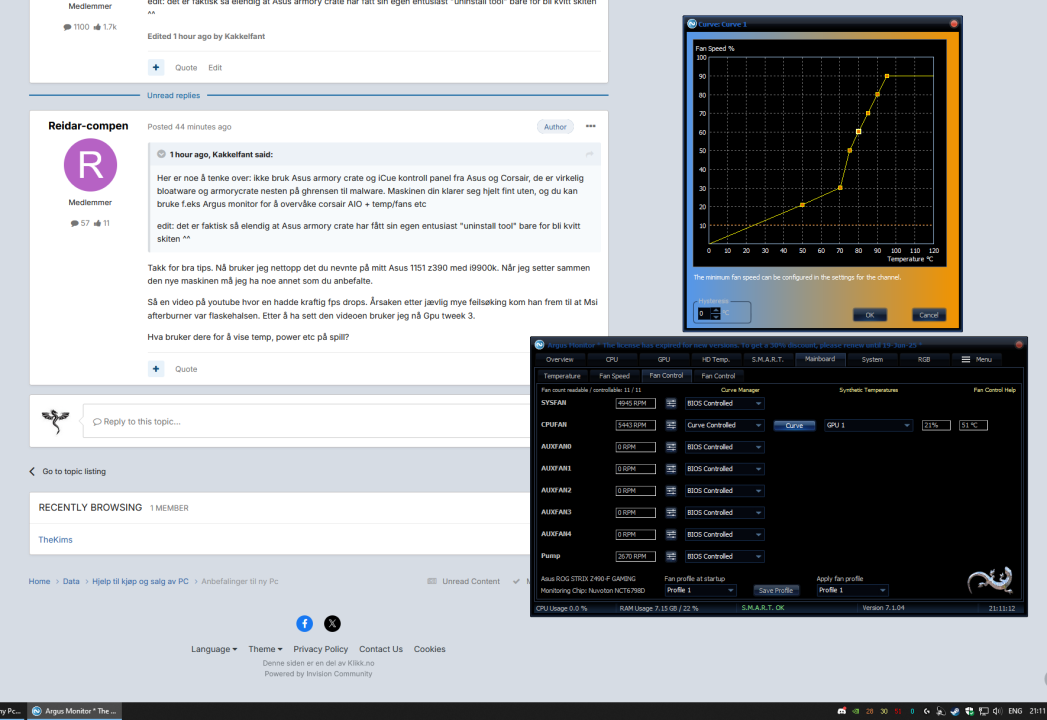This screenshot has width=1047, height=720.
Task: Open Argus Monitor hamburger Menu
Action: tap(976, 359)
